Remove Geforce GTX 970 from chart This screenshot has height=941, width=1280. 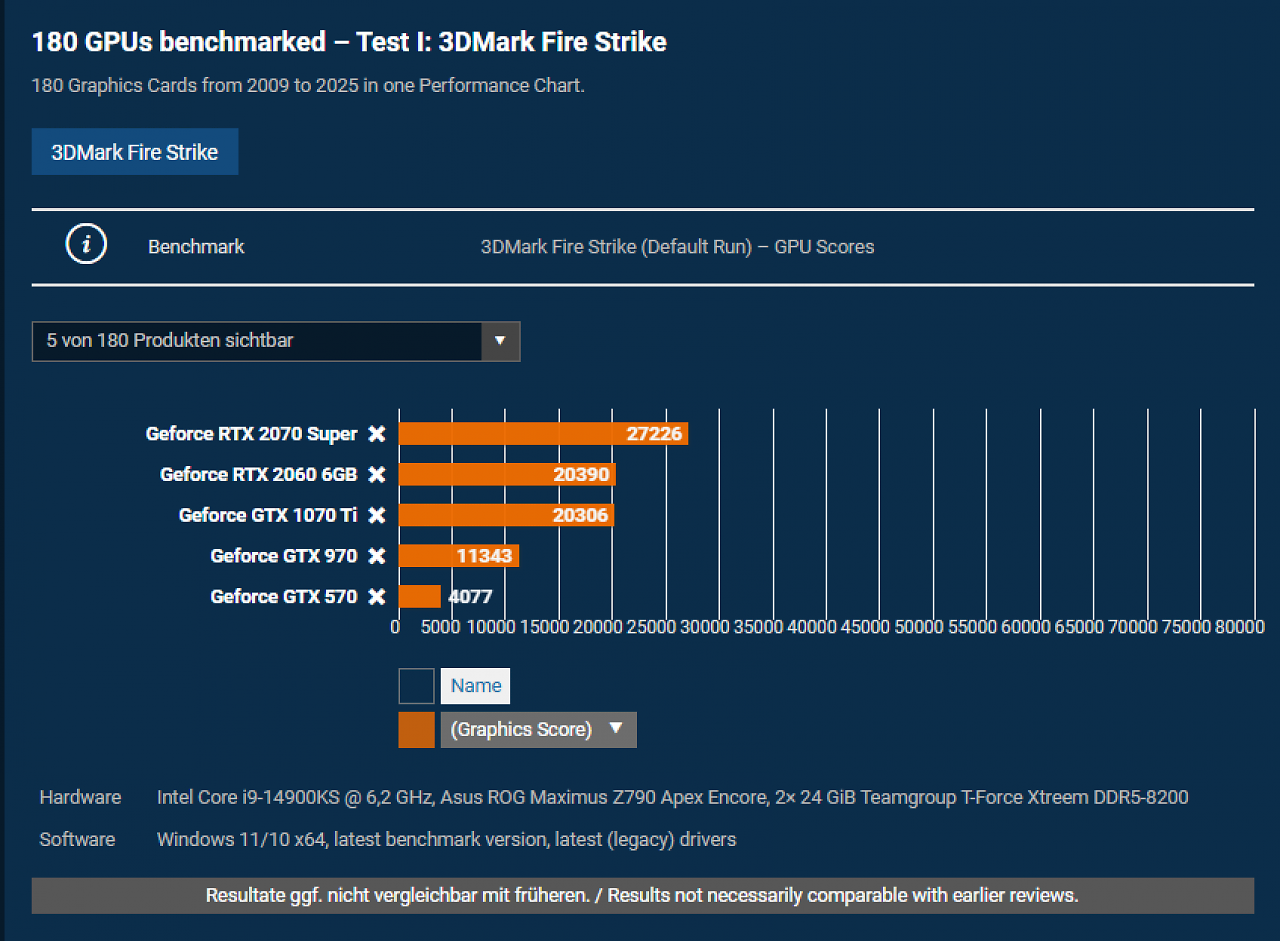click(x=376, y=556)
